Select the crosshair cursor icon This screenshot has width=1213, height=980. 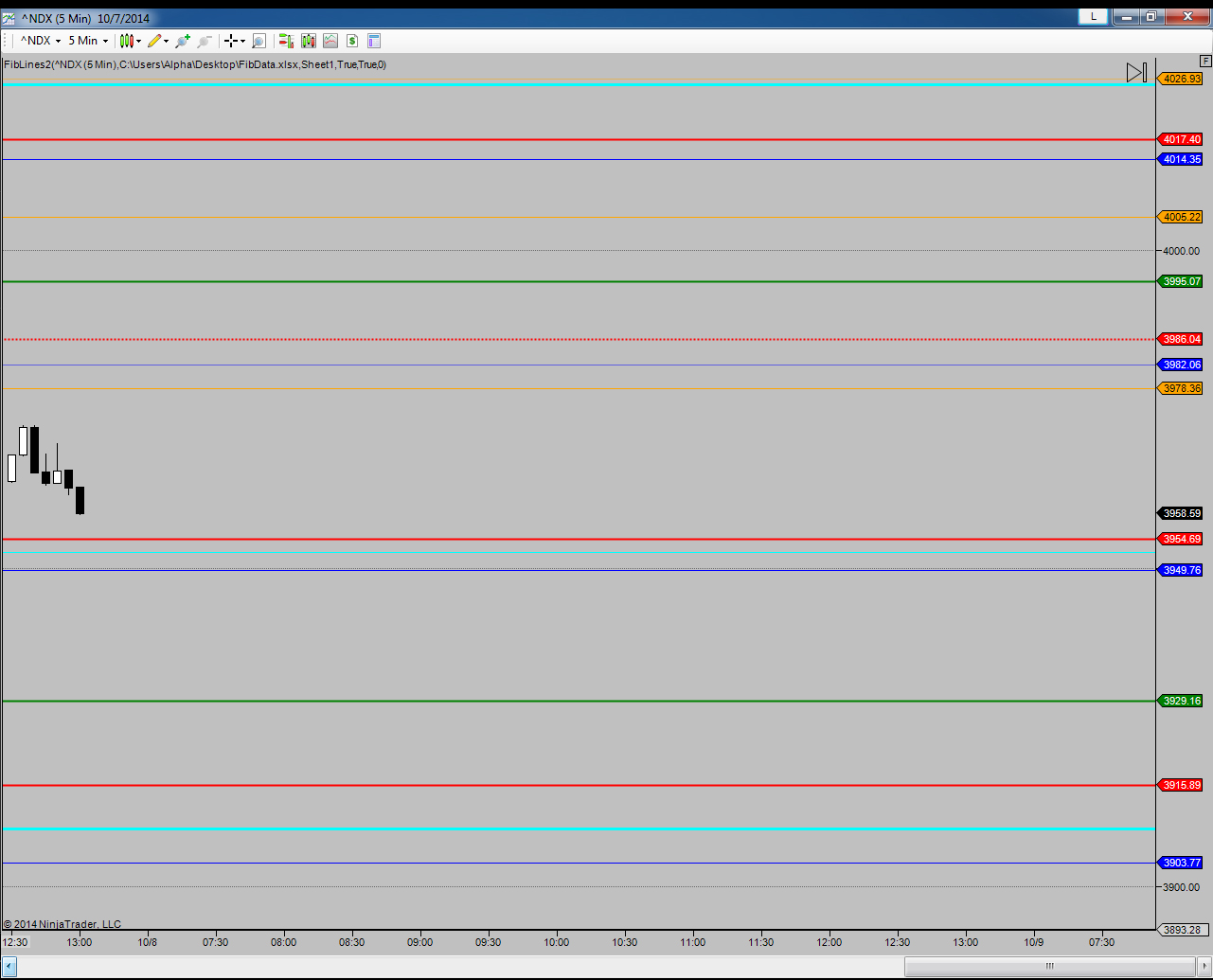coord(230,41)
